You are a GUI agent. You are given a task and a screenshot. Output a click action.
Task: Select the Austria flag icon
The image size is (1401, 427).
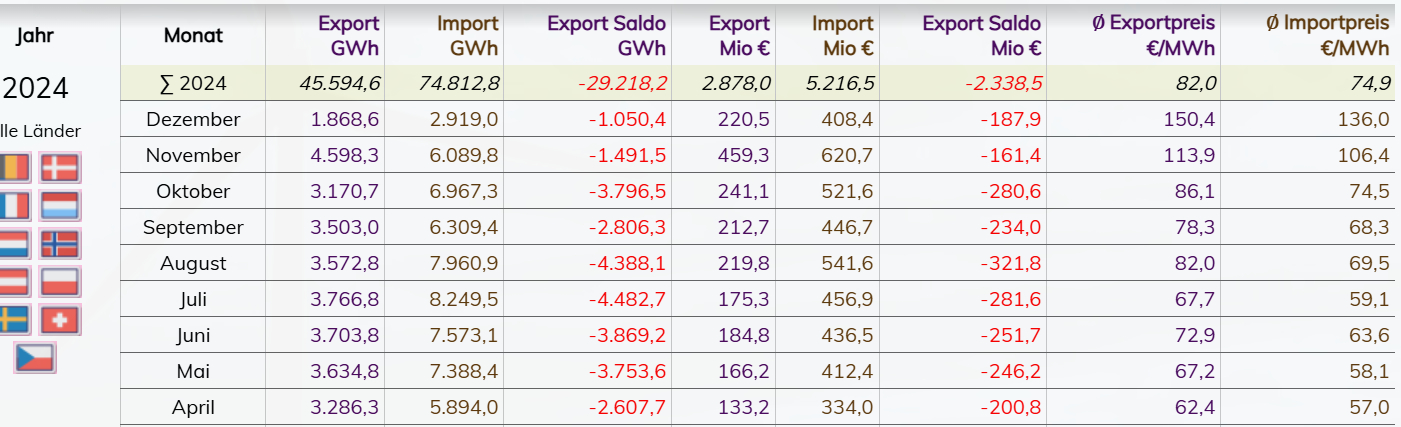click(x=14, y=282)
